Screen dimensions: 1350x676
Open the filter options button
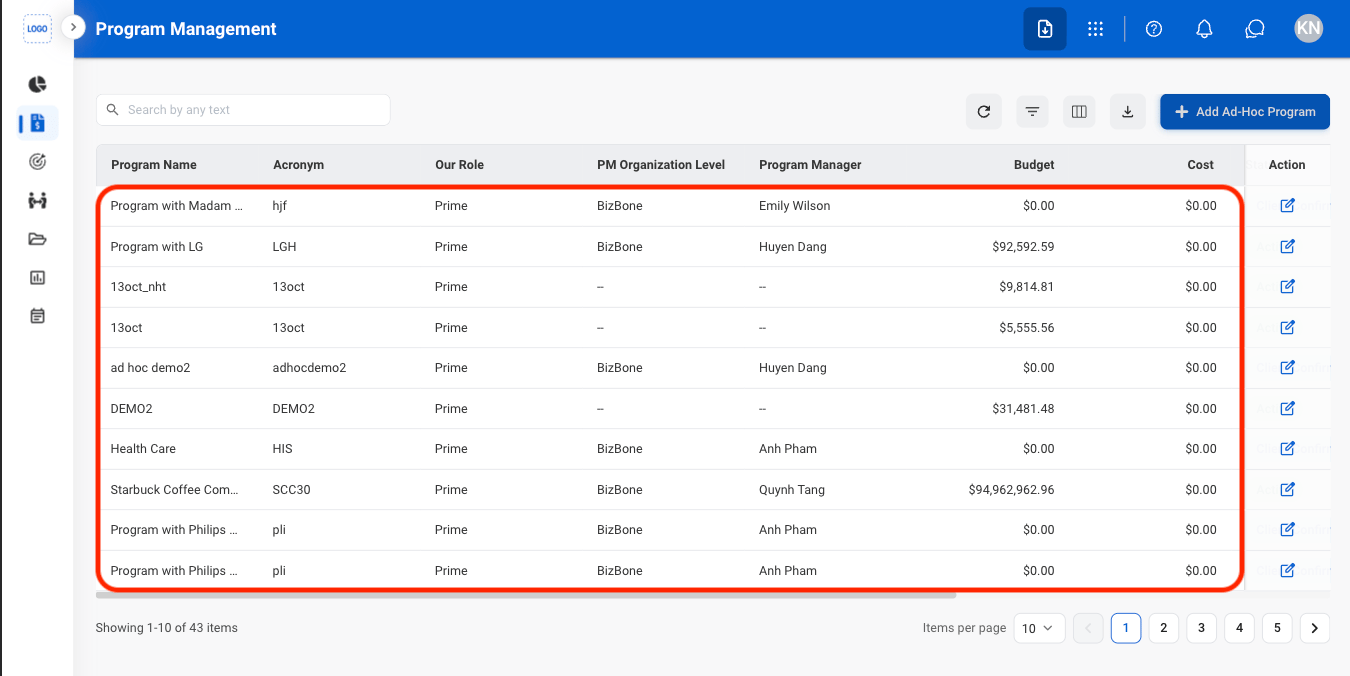coord(1032,112)
